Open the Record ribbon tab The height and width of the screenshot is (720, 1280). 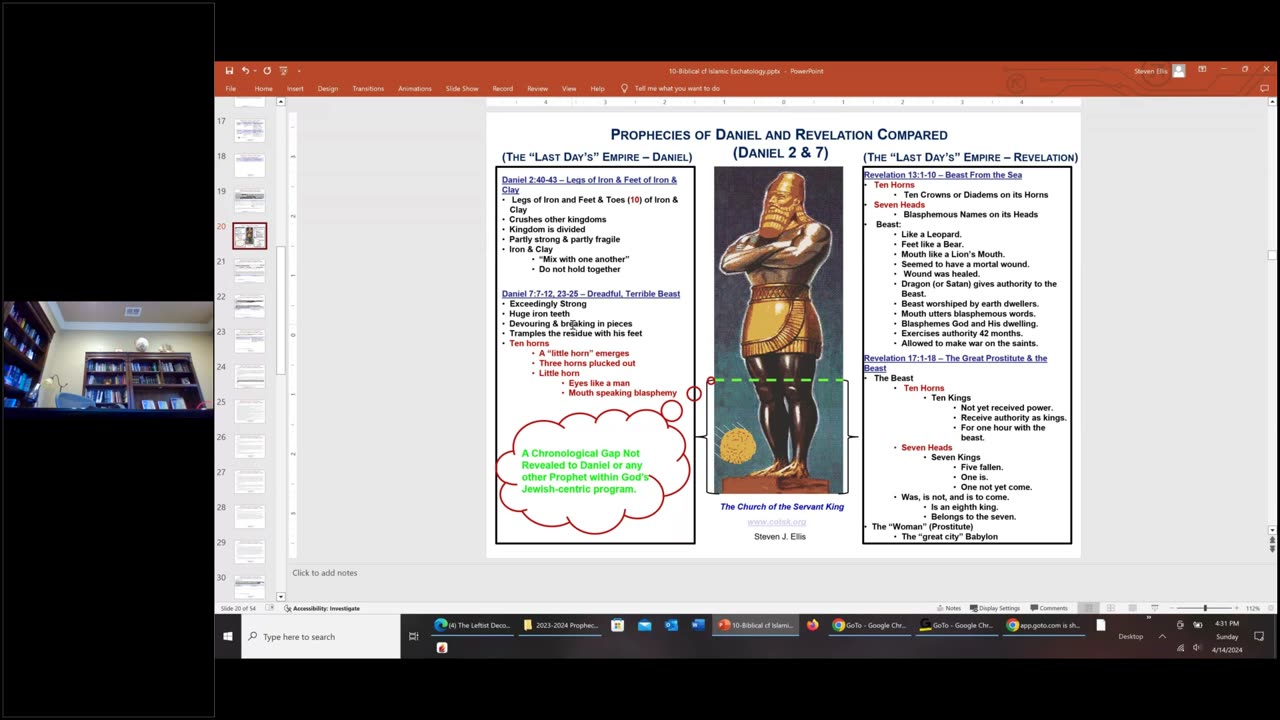pos(502,88)
